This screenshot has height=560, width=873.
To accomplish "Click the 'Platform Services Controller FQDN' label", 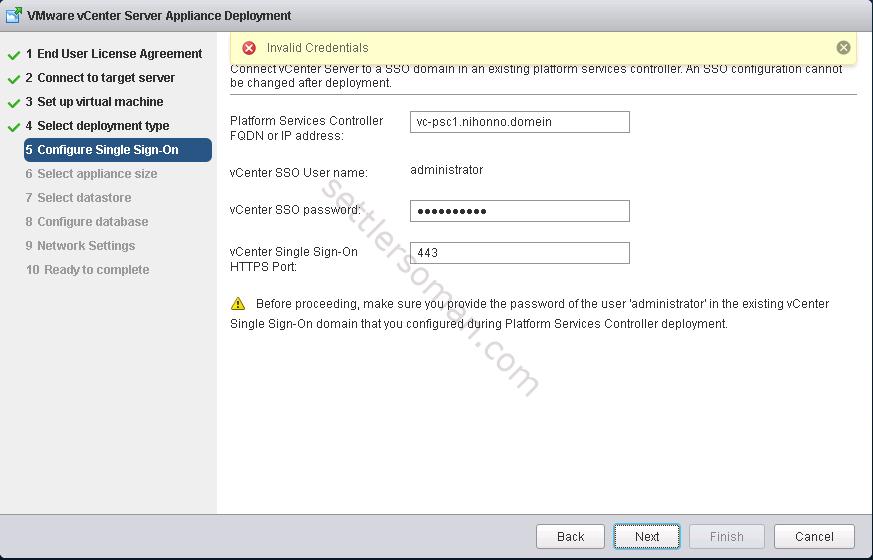I will tap(306, 128).
